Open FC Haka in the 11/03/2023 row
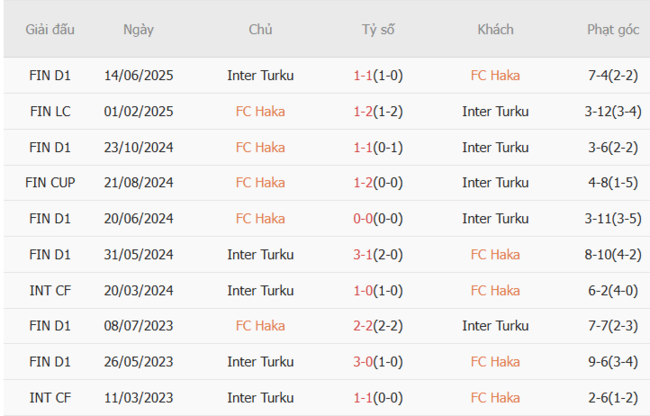The width and height of the screenshot is (650, 416). (x=495, y=397)
